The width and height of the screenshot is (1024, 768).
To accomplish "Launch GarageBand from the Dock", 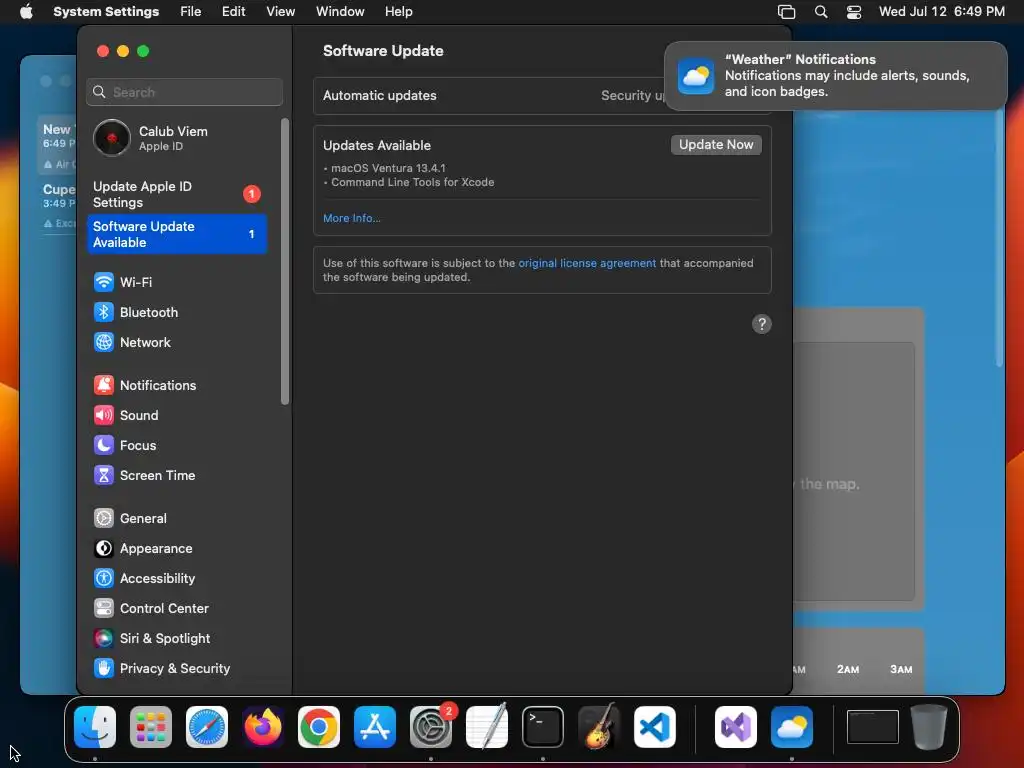I will (599, 727).
